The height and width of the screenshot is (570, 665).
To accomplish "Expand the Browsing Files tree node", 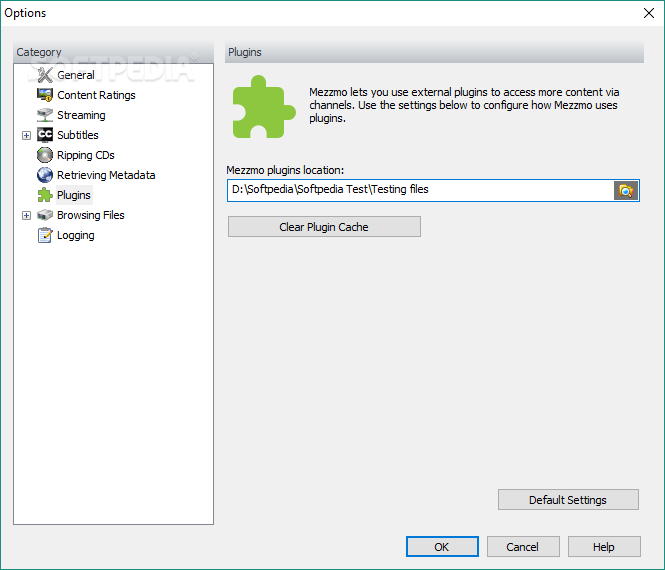I will 26,215.
